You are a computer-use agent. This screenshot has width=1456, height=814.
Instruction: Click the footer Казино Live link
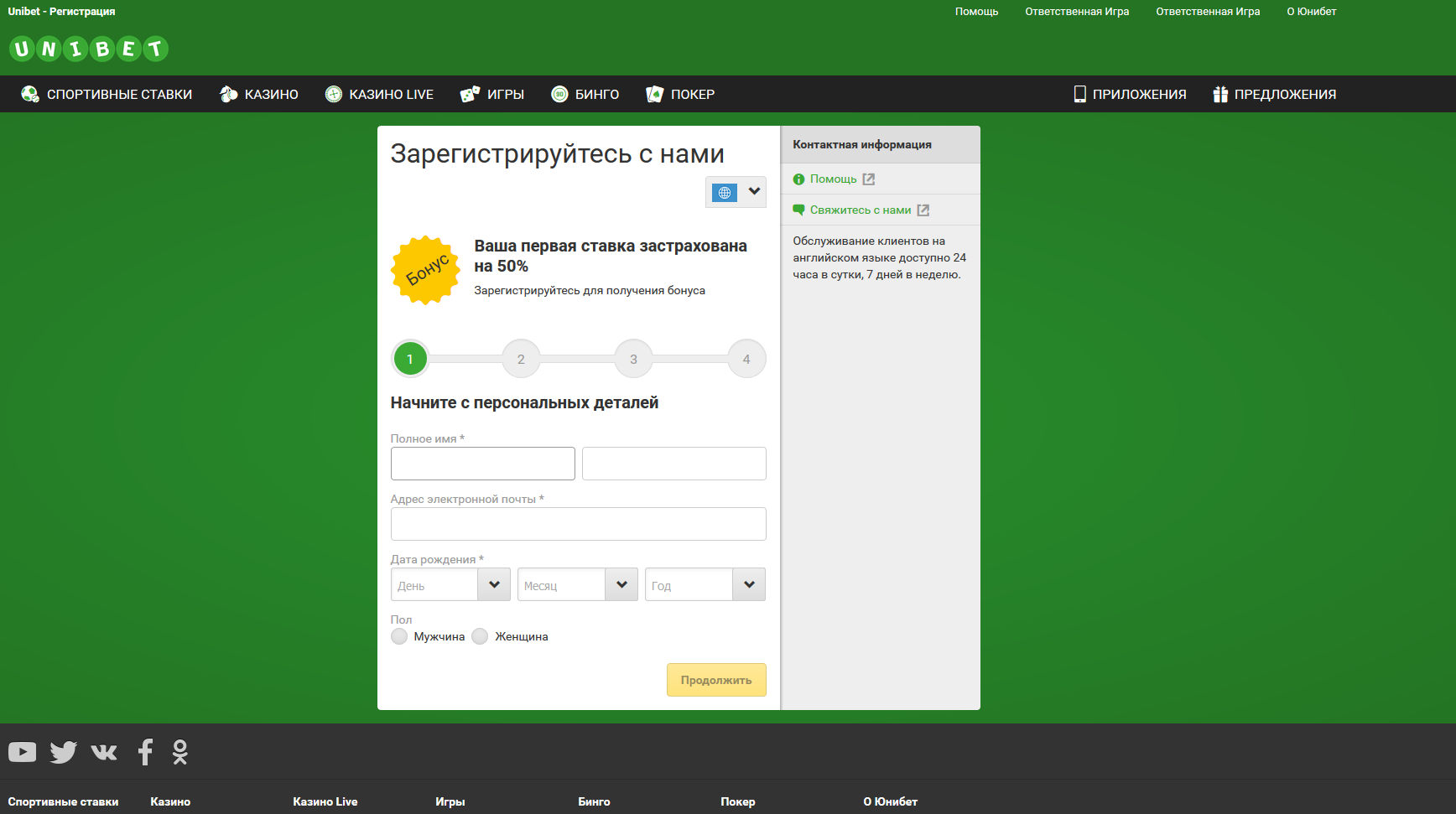pos(325,801)
